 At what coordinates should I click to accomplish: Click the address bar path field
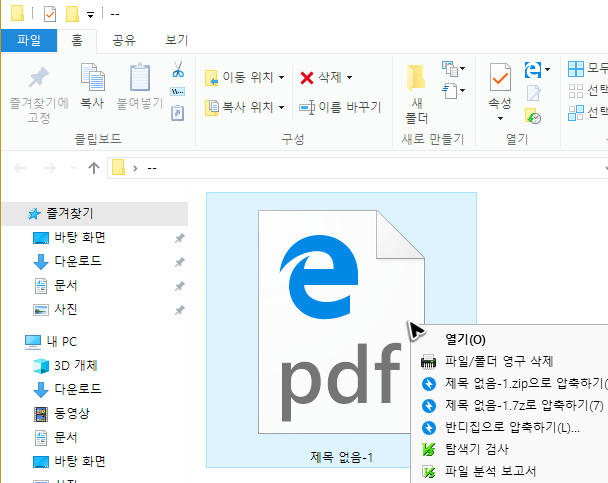(358, 168)
